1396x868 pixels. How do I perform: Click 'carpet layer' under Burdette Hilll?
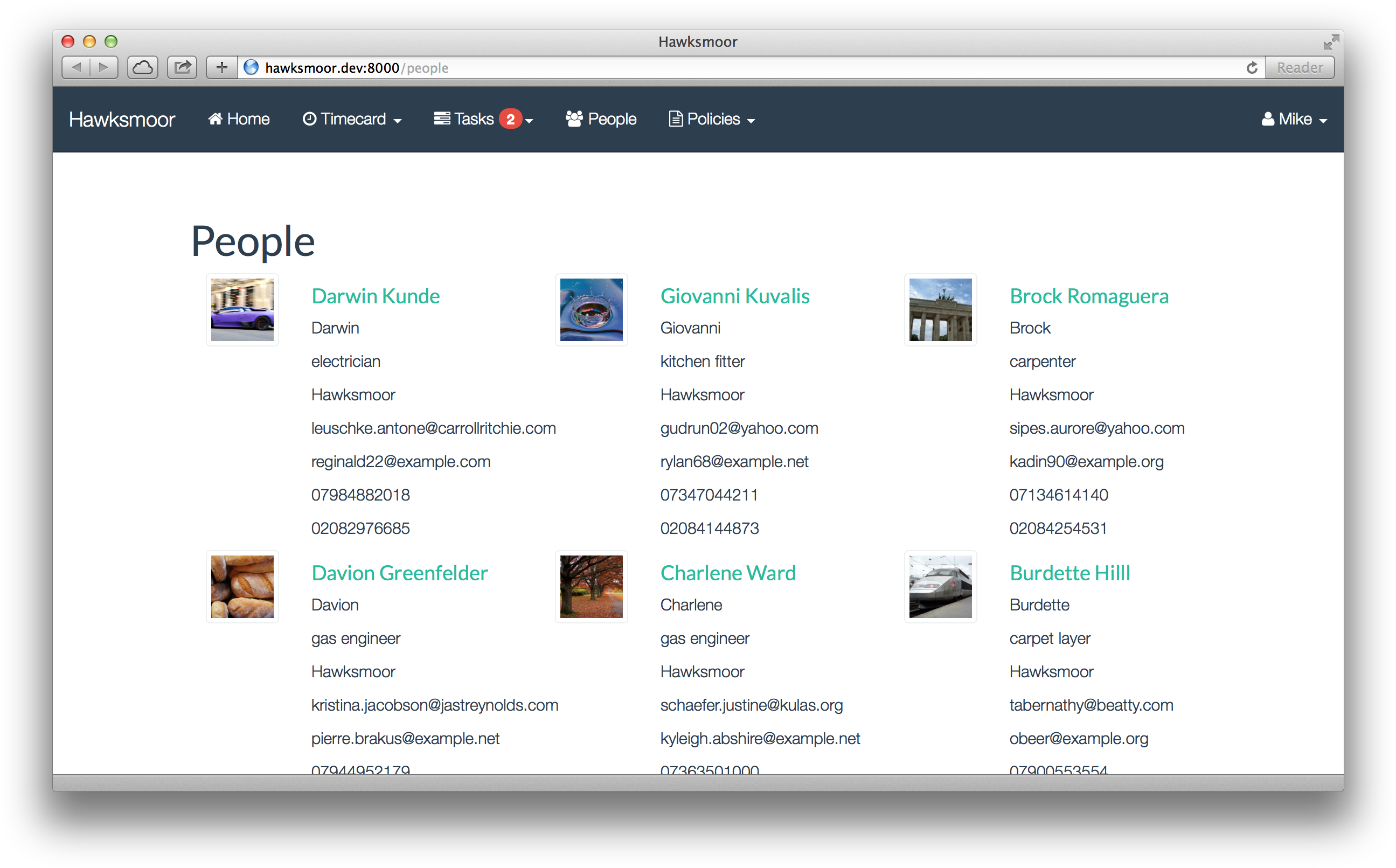1050,638
